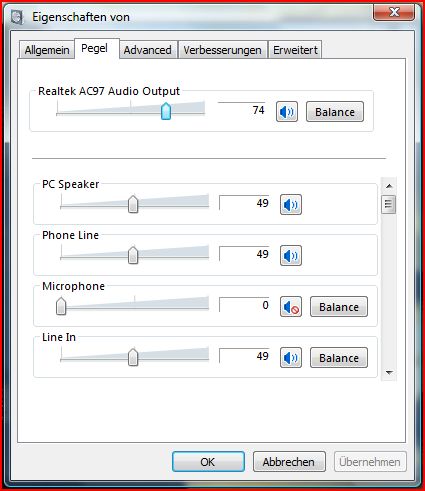Click the speaker icon in the title bar

pyautogui.click(x=17, y=17)
